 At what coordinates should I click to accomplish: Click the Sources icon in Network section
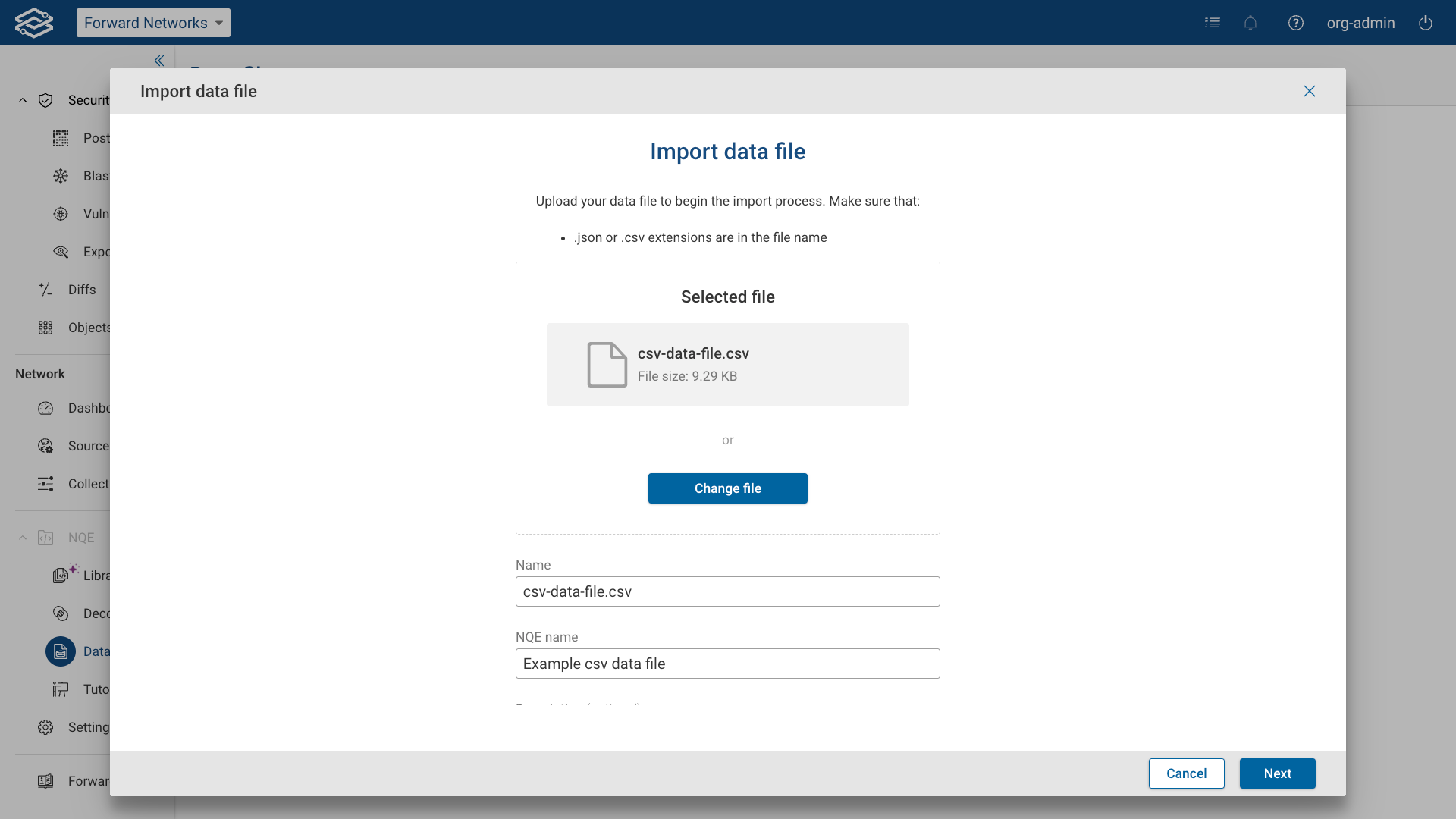pos(45,446)
